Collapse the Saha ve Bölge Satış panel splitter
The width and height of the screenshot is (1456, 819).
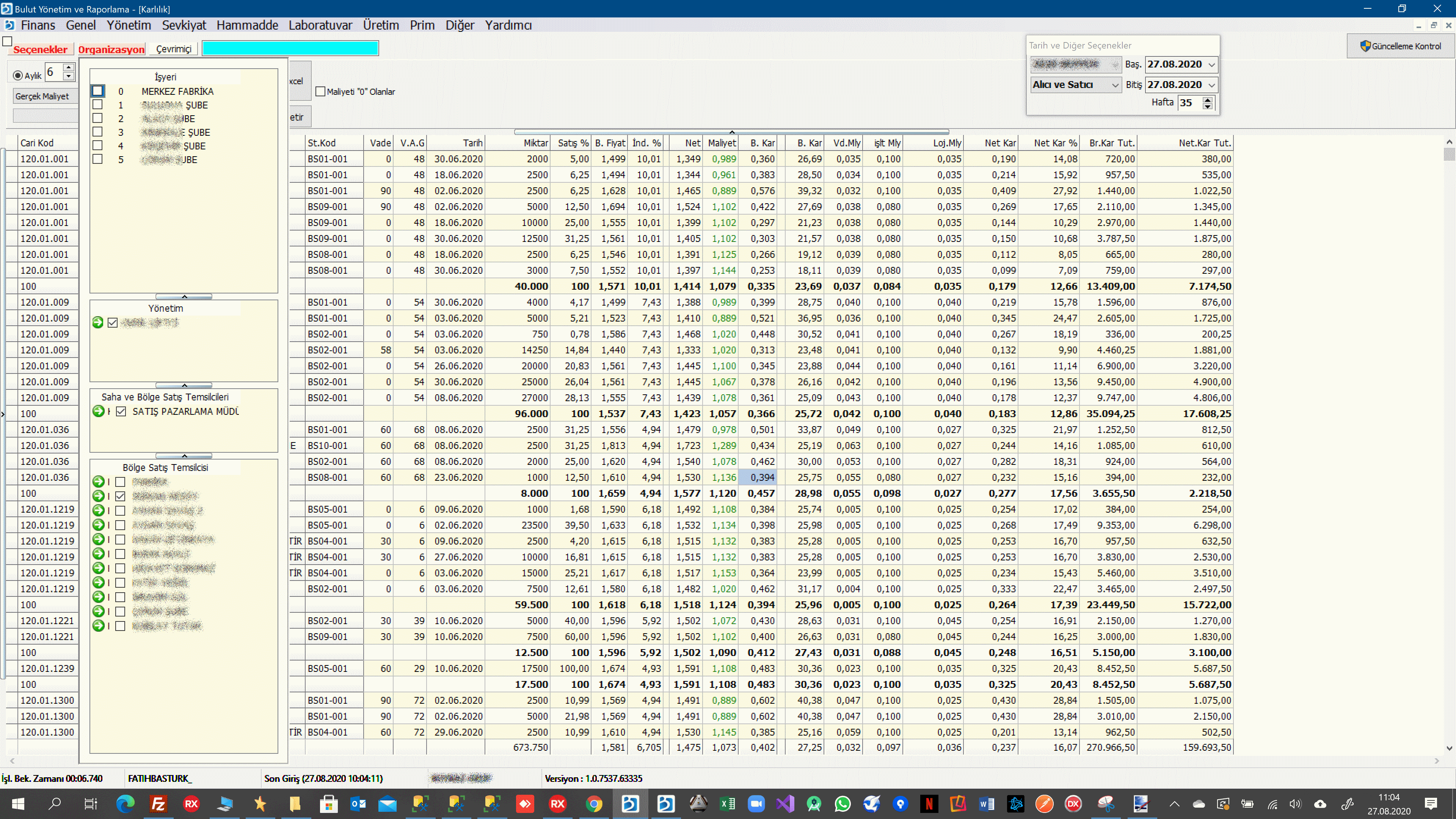(x=184, y=455)
